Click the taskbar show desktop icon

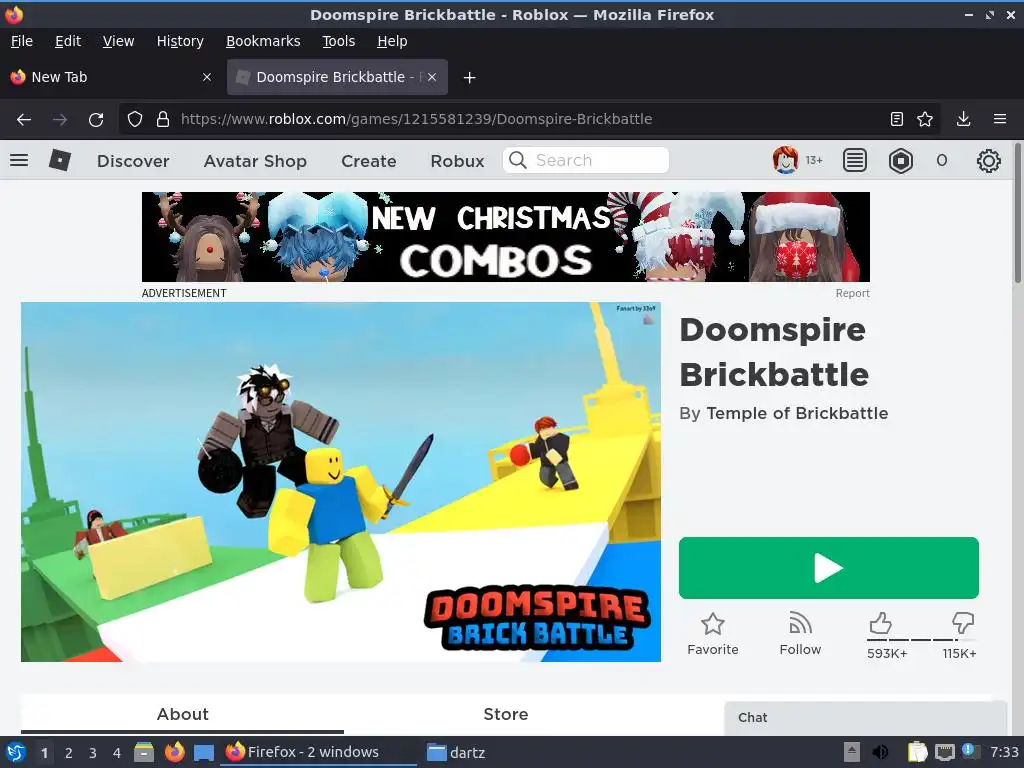204,752
